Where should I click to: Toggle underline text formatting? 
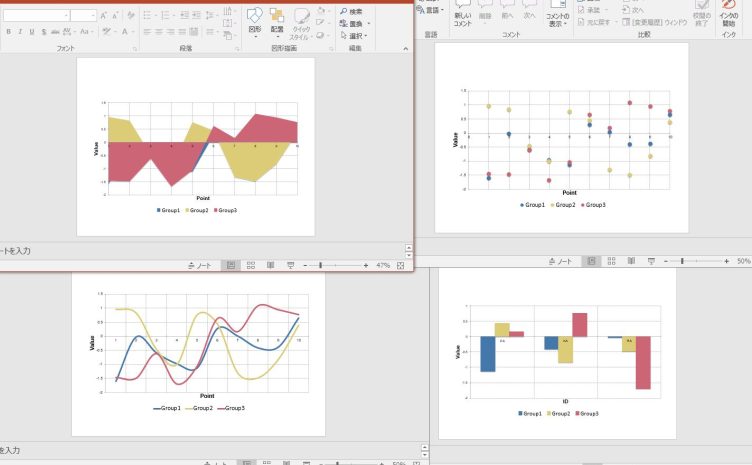point(31,32)
